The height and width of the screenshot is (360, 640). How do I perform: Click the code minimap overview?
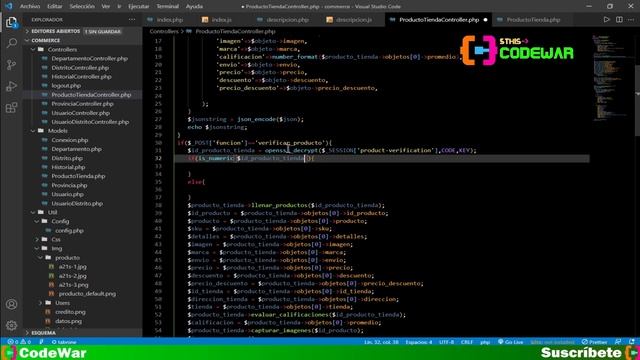[x=611, y=78]
